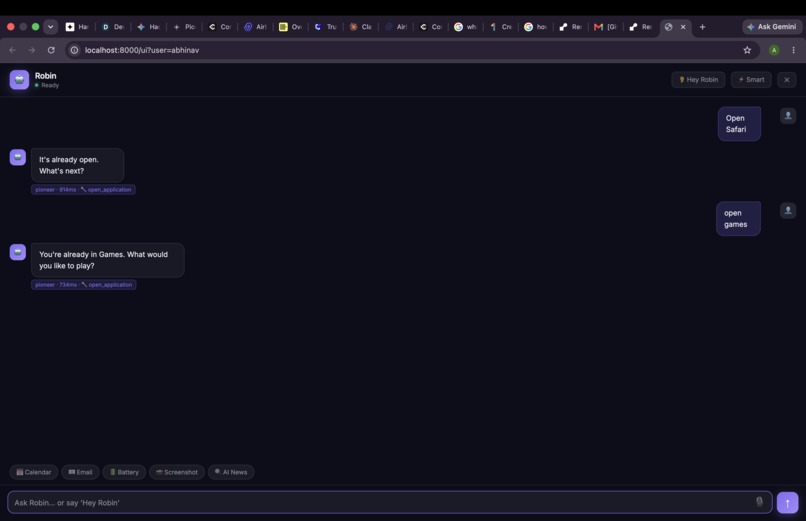Click the AI News quick action chip
Viewport: 806px width, 521px height.
point(231,472)
